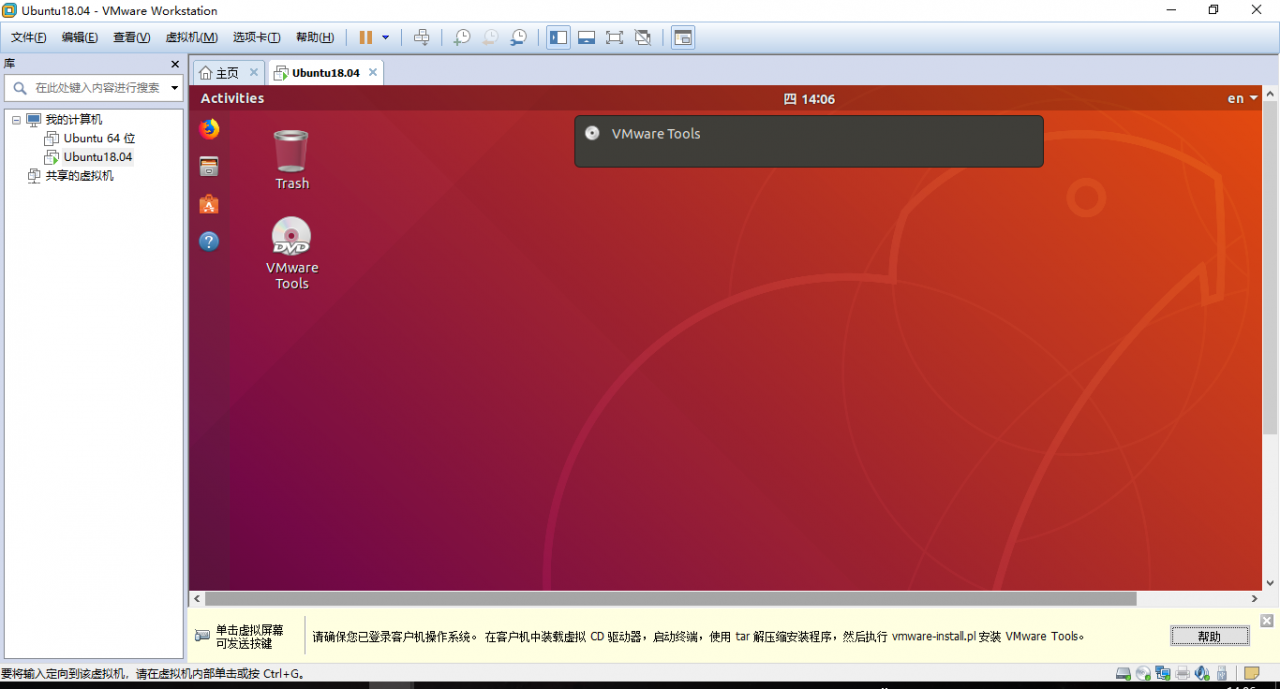
Task: Select Ubuntu18.04 in the library tree
Action: [x=98, y=157]
